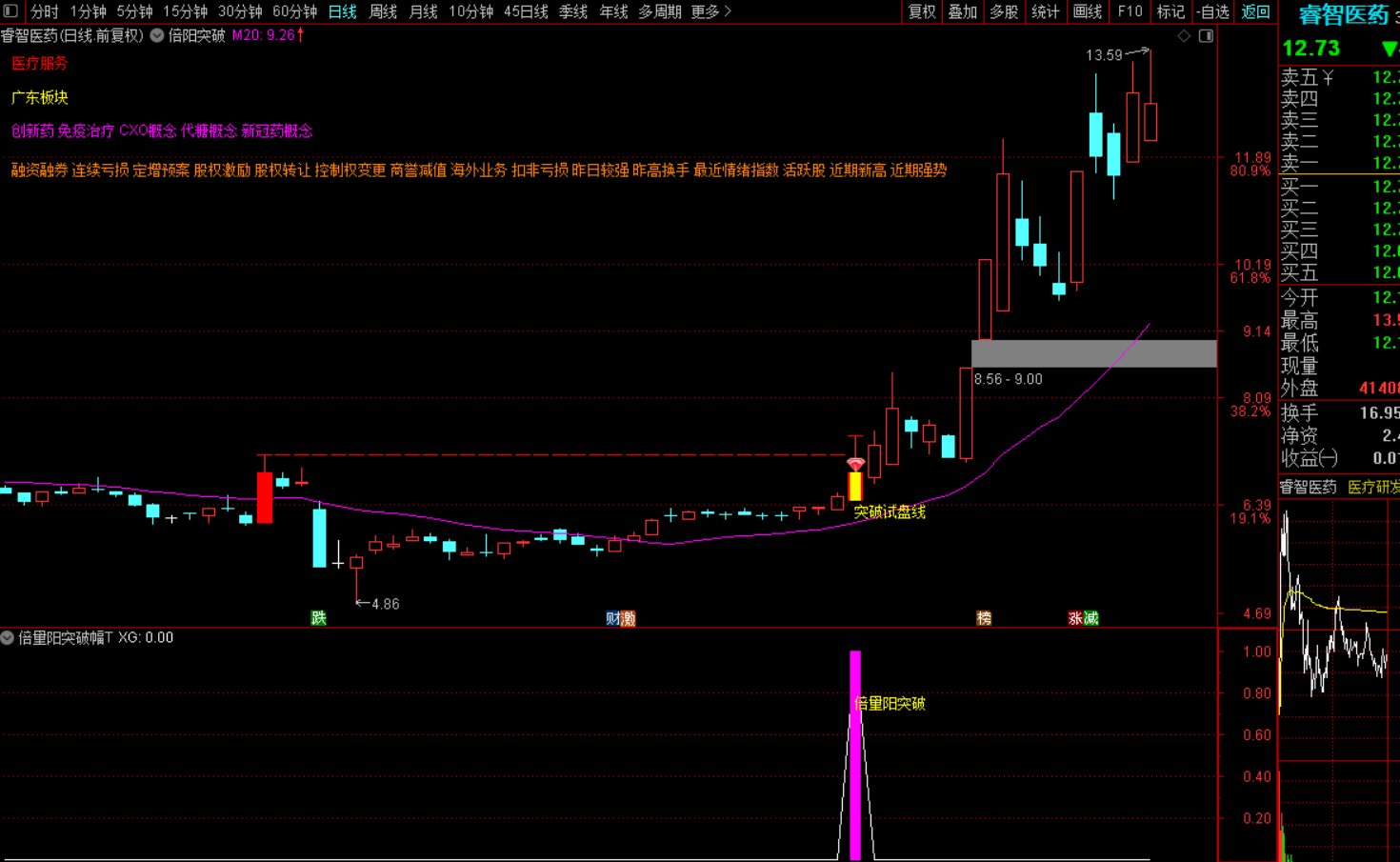Image resolution: width=1400 pixels, height=862 pixels.
Task: Click the green 减 event marker icon
Action: tap(1090, 618)
